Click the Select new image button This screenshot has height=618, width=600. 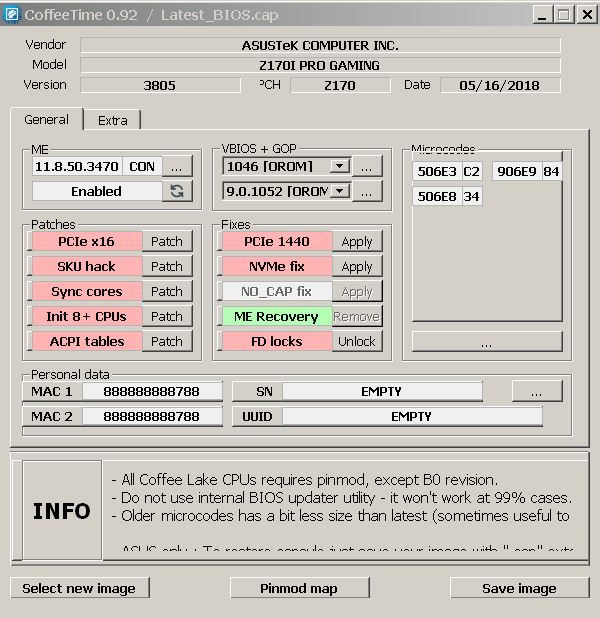pyautogui.click(x=80, y=588)
